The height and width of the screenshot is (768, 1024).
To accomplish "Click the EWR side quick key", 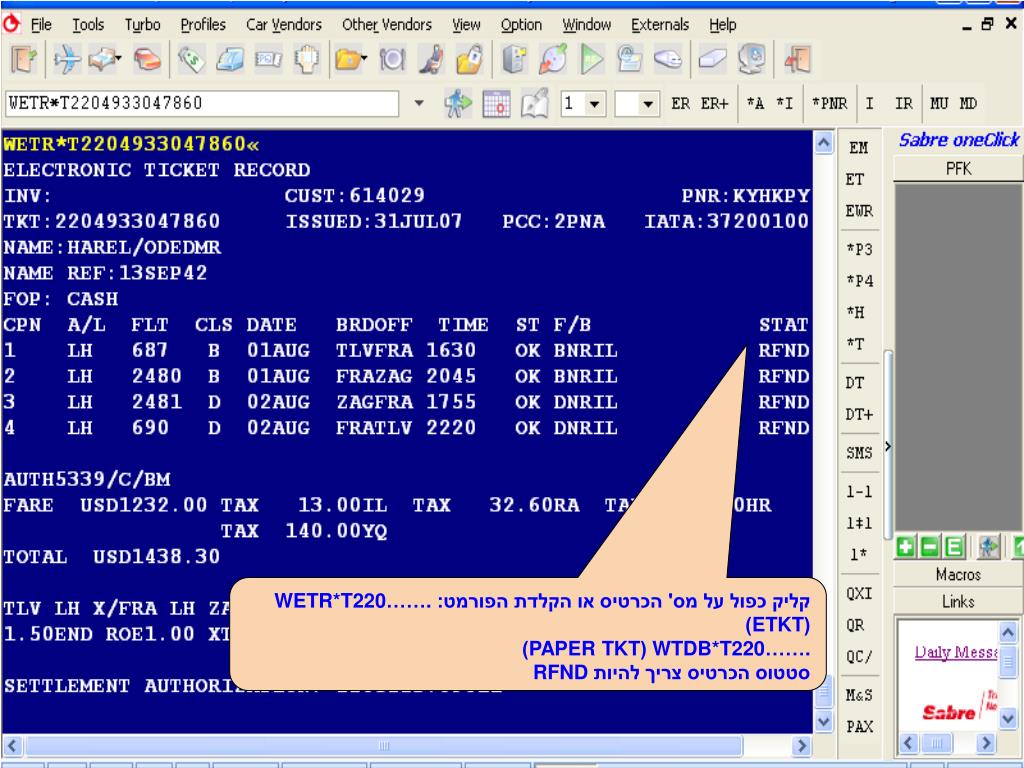I will pyautogui.click(x=859, y=211).
